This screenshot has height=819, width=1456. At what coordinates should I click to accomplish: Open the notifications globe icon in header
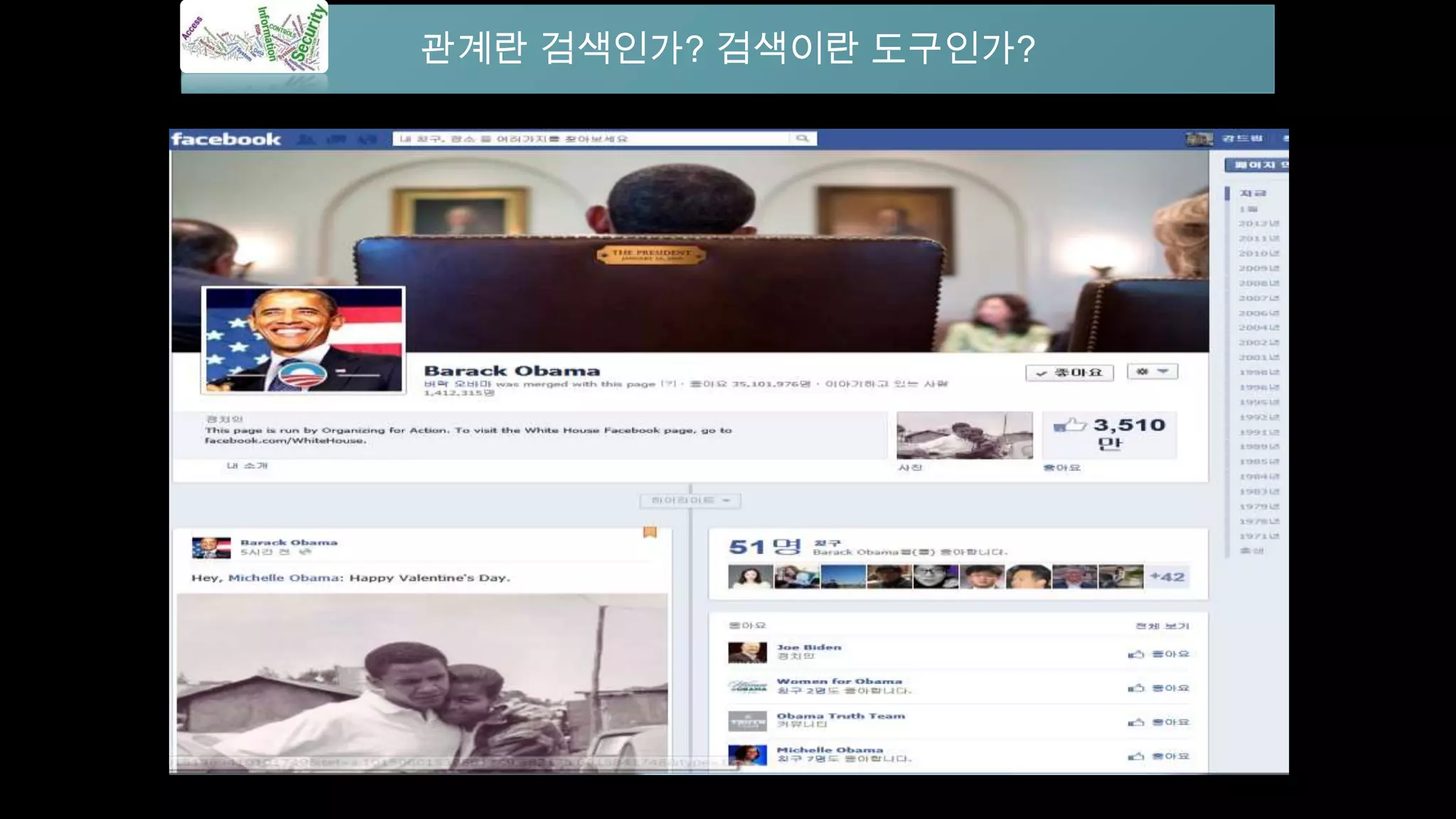[367, 139]
